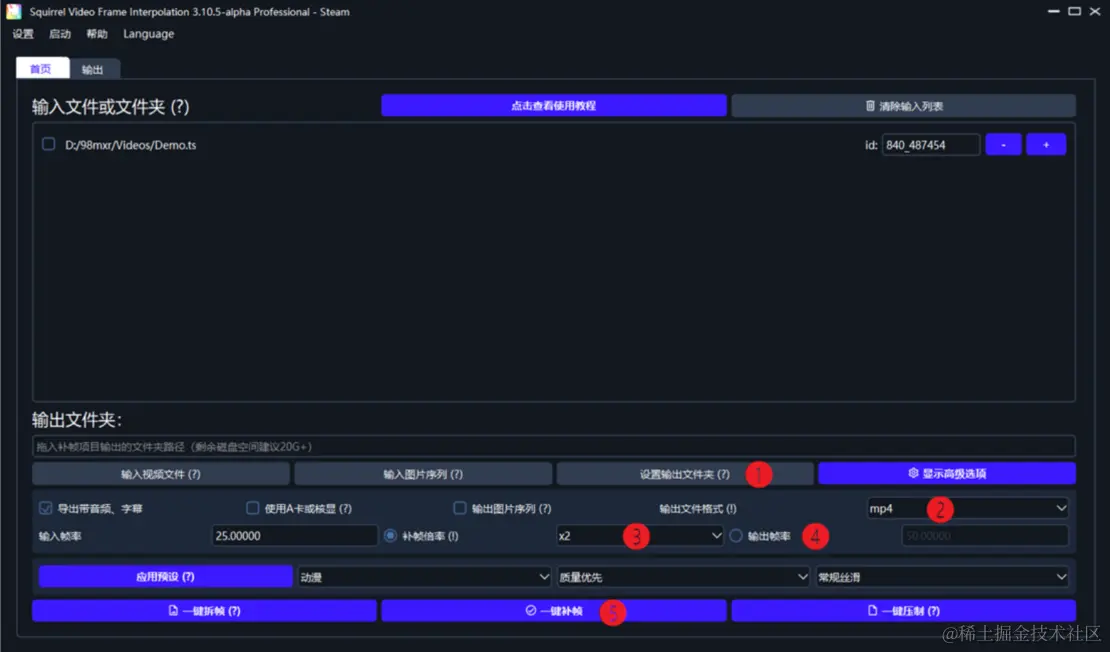Click the 显示高级选项 button
Viewport: 1110px width, 652px height.
pyautogui.click(x=947, y=473)
